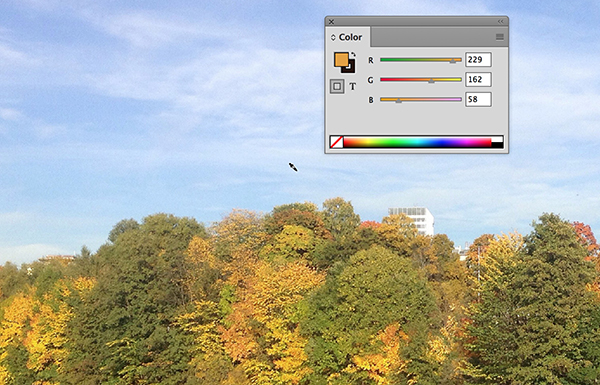Pick a color from the spectrum ramp
Image resolution: width=600 pixels, height=385 pixels.
click(417, 142)
